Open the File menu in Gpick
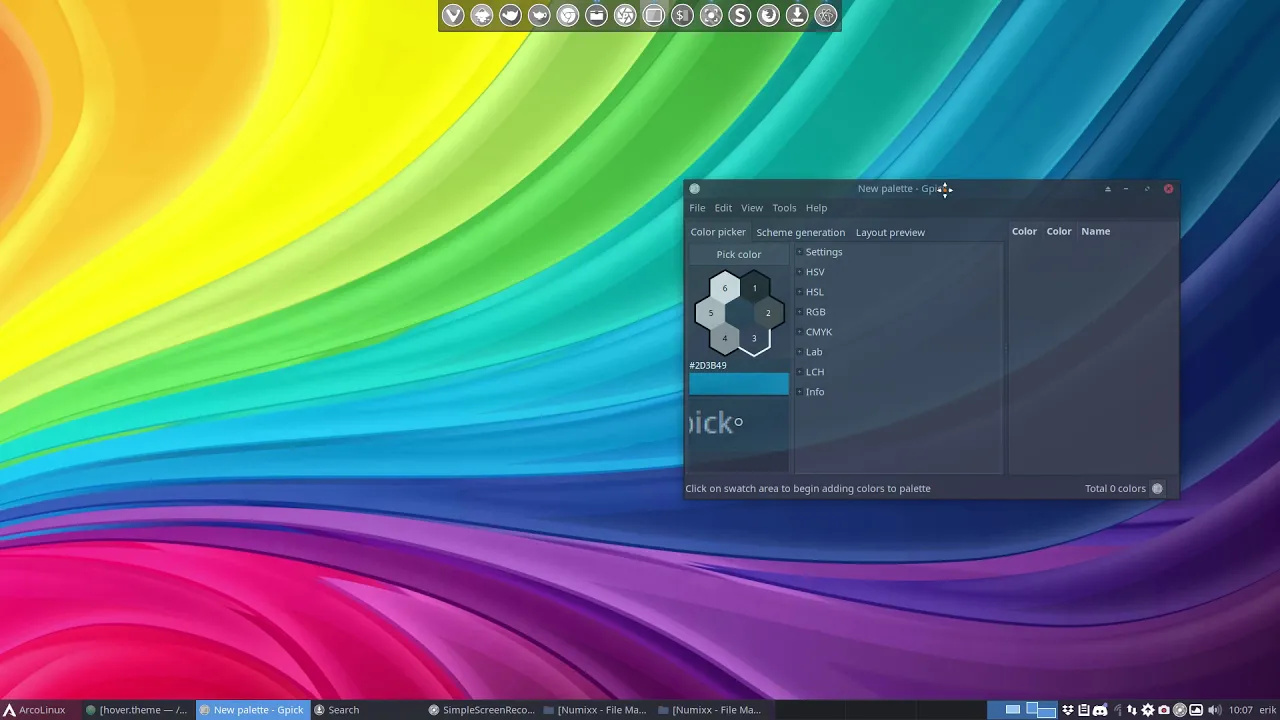 (x=697, y=208)
